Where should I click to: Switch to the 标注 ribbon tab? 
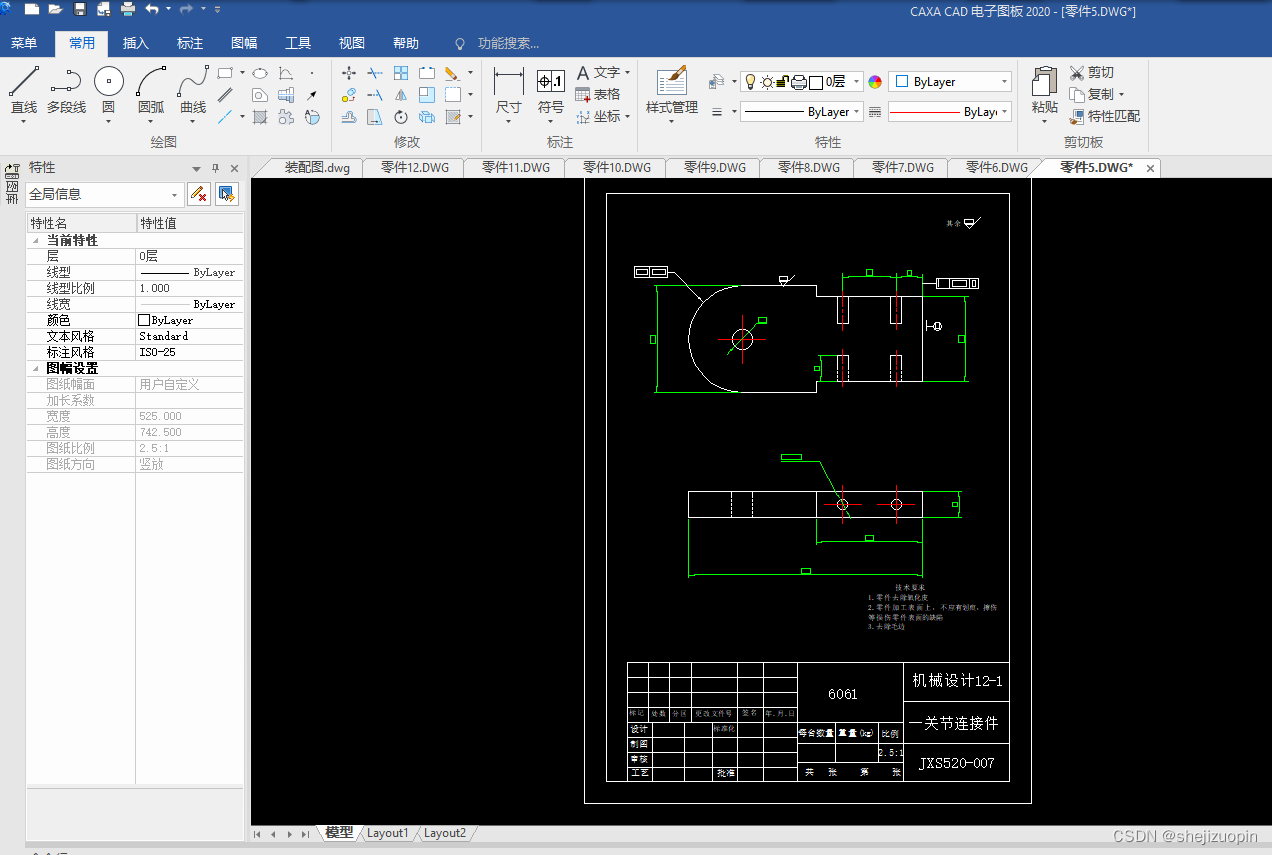point(190,43)
